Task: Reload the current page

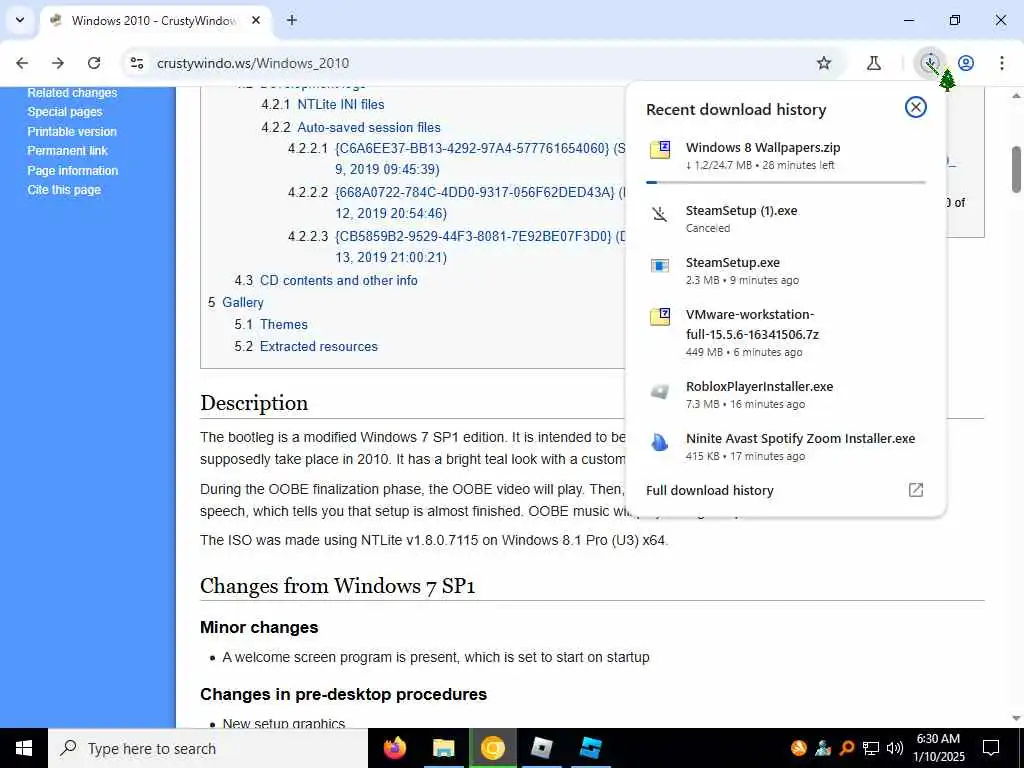Action: tap(94, 63)
